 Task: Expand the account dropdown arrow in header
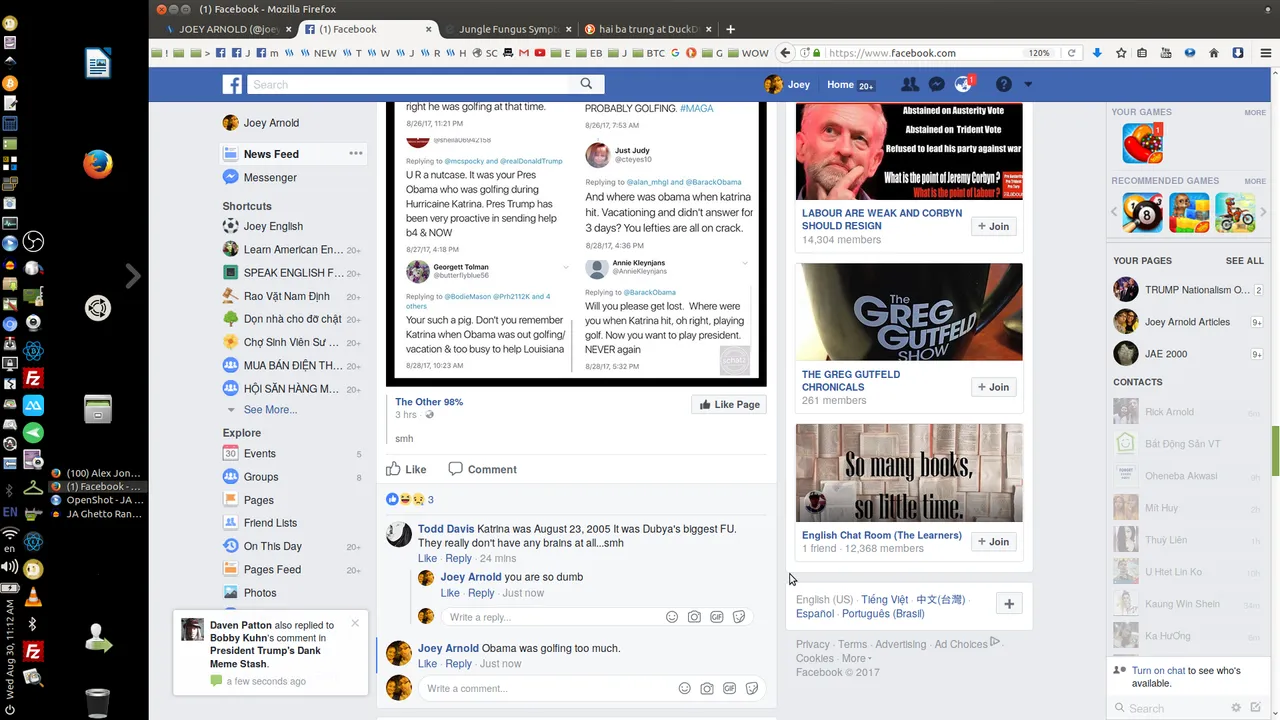point(1027,85)
